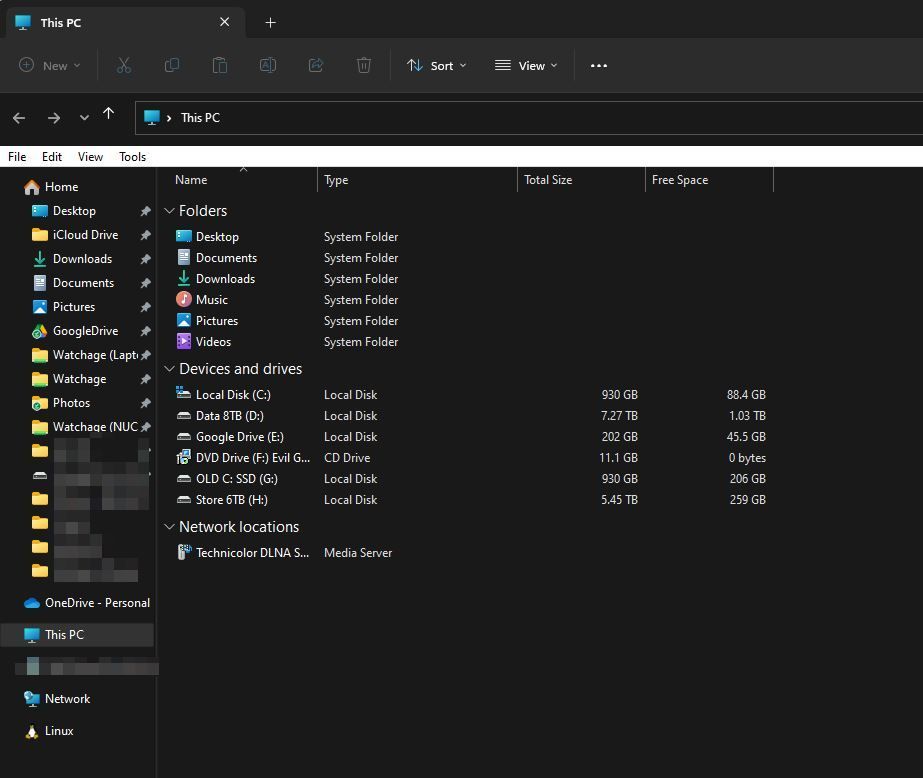Switch to the This PC tab
The height and width of the screenshot is (778, 923).
60,22
